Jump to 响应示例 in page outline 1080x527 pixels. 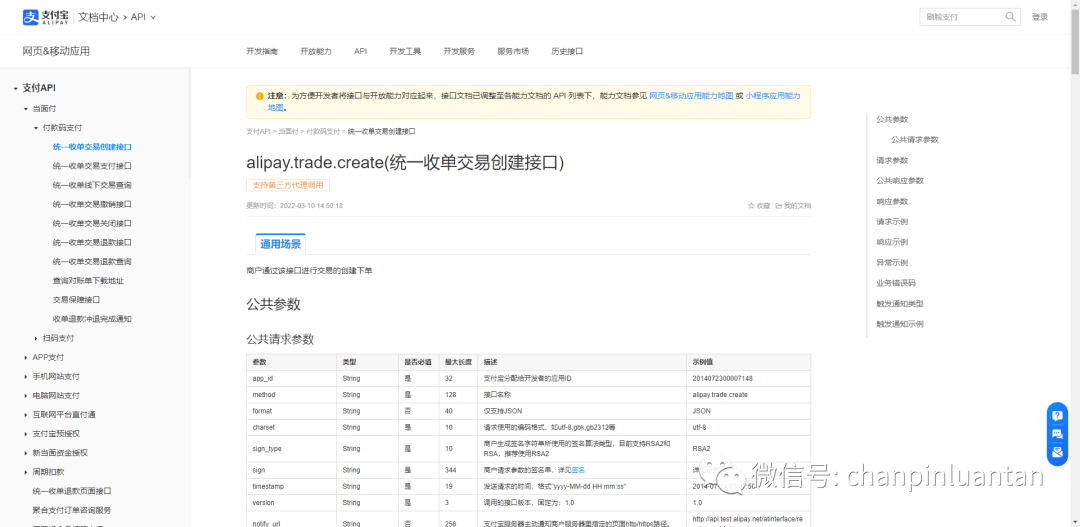tap(892, 242)
